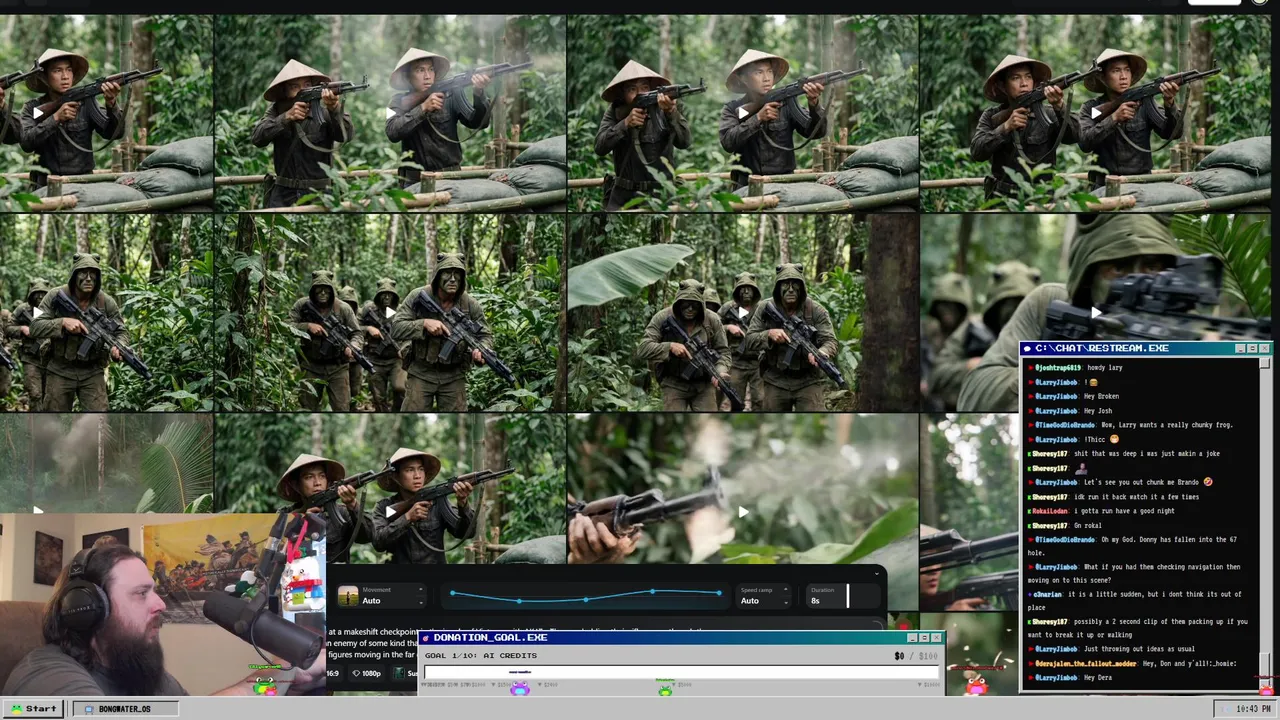Click the 'Hey Dera' chat message
The width and height of the screenshot is (1280, 720).
1099,678
